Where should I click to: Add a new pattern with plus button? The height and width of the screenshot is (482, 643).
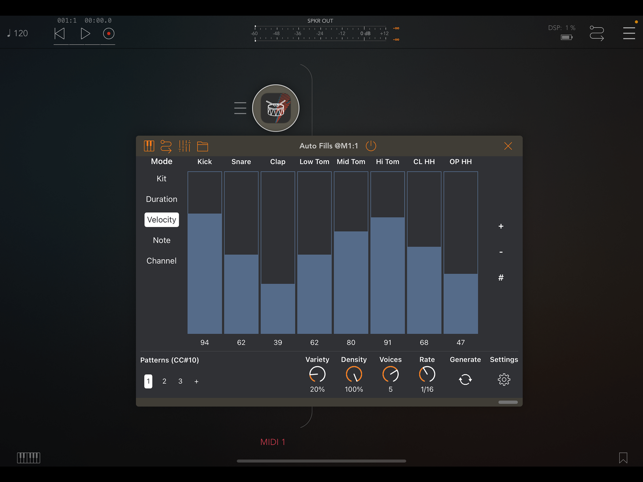196,381
